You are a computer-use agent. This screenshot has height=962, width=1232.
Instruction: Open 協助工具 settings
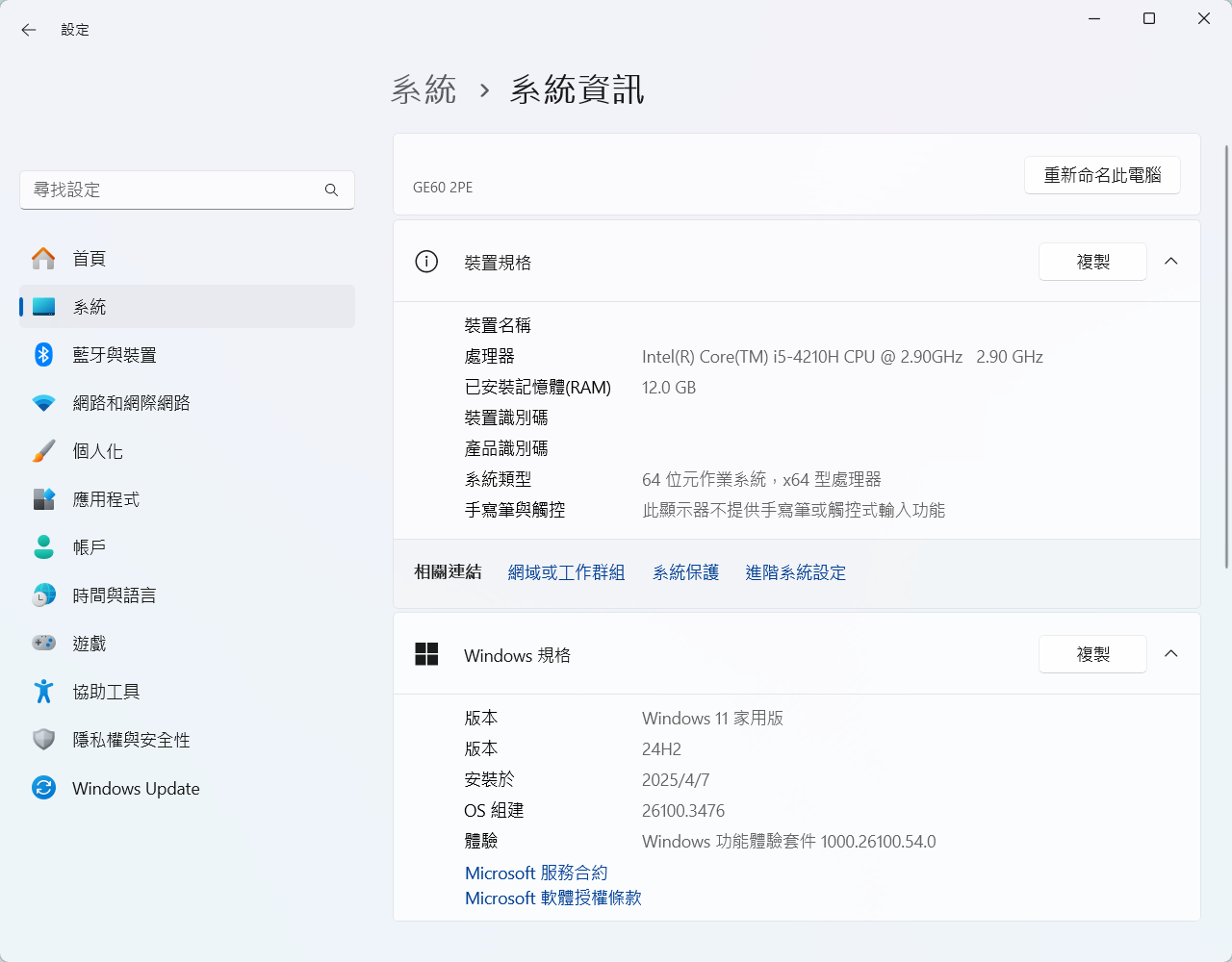[x=187, y=692]
